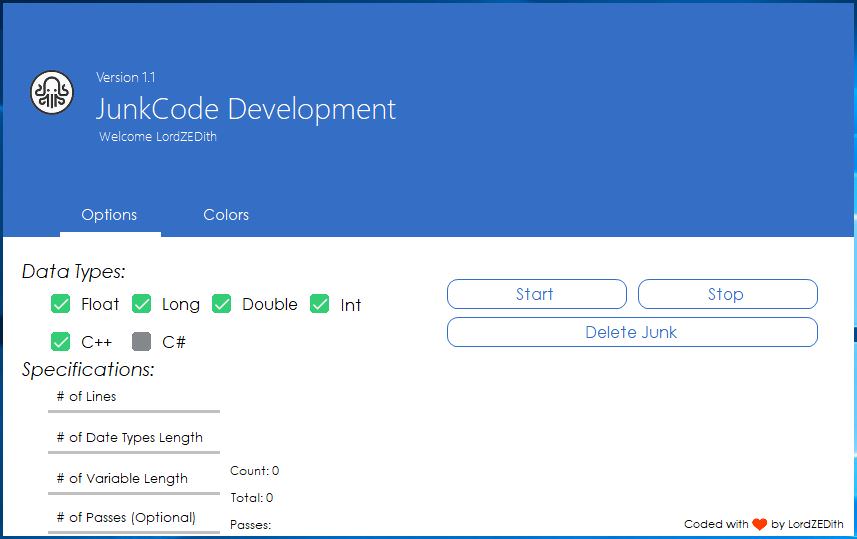Click the Passes: status label
The image size is (857, 539).
(250, 525)
